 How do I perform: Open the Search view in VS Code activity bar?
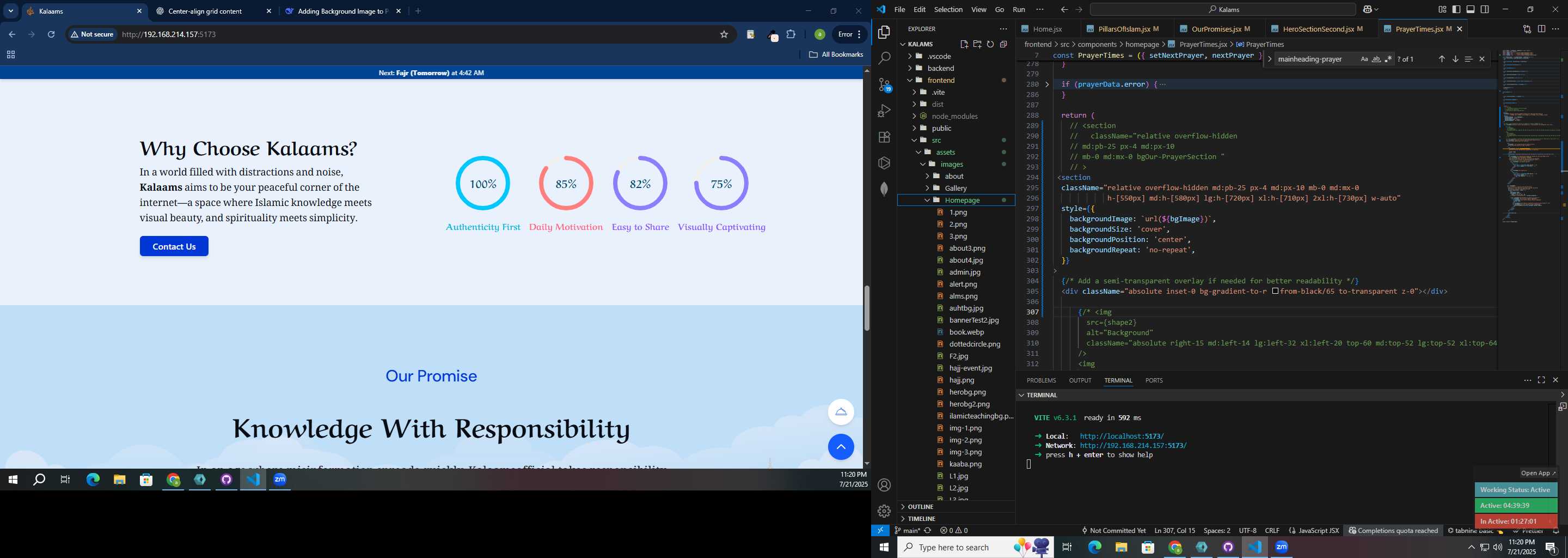click(884, 58)
